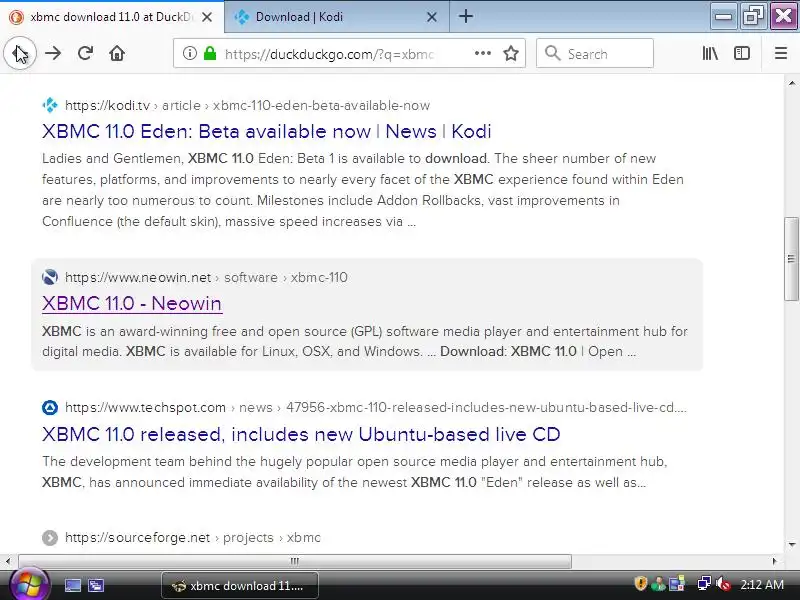Screen dimensions: 800x600
Task: Bookmark this page with the star
Action: pyautogui.click(x=511, y=53)
